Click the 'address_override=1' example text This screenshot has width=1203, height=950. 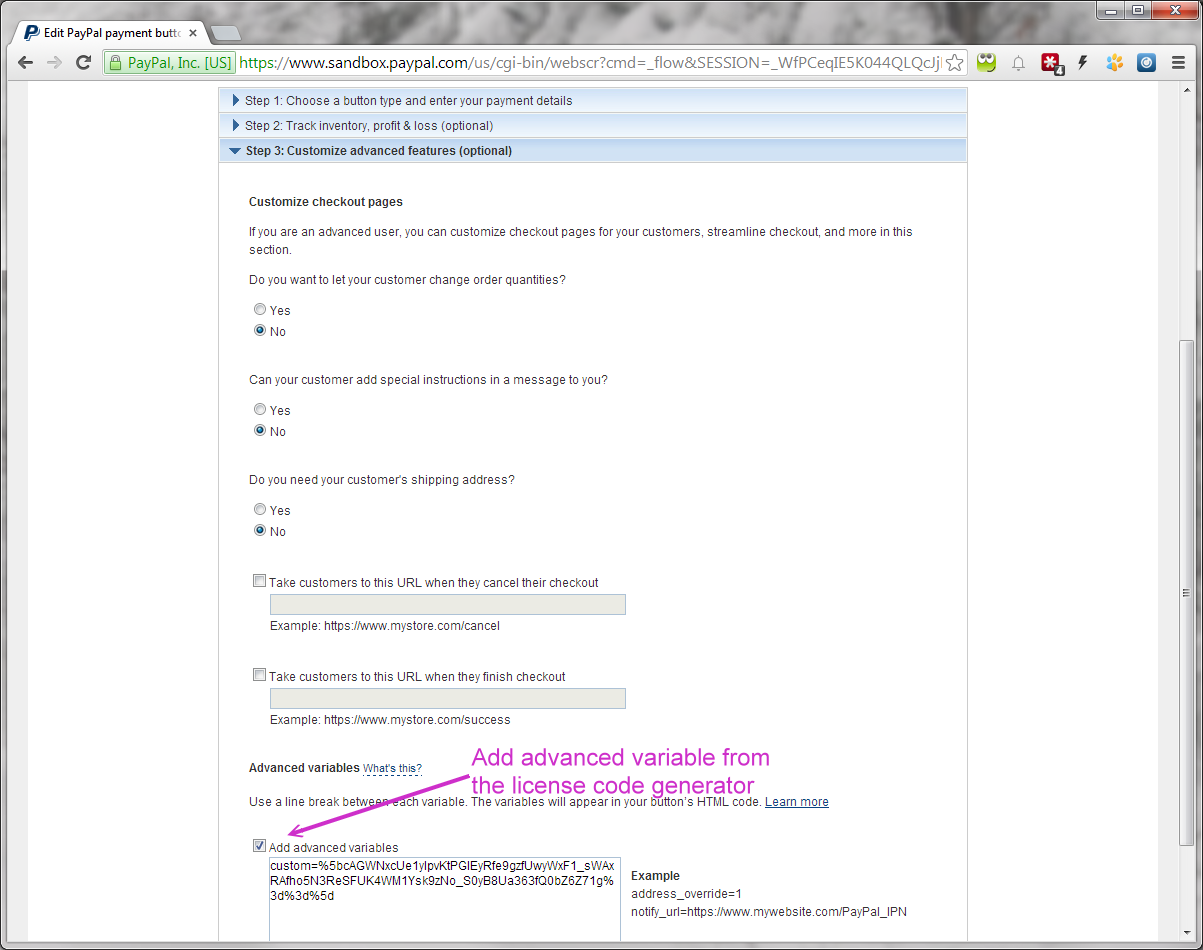686,894
